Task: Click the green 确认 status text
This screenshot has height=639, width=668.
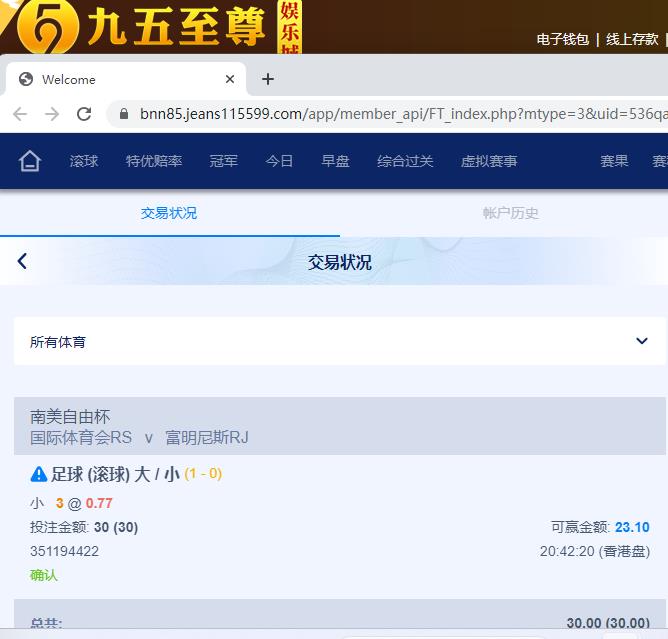Action: pyautogui.click(x=43, y=575)
